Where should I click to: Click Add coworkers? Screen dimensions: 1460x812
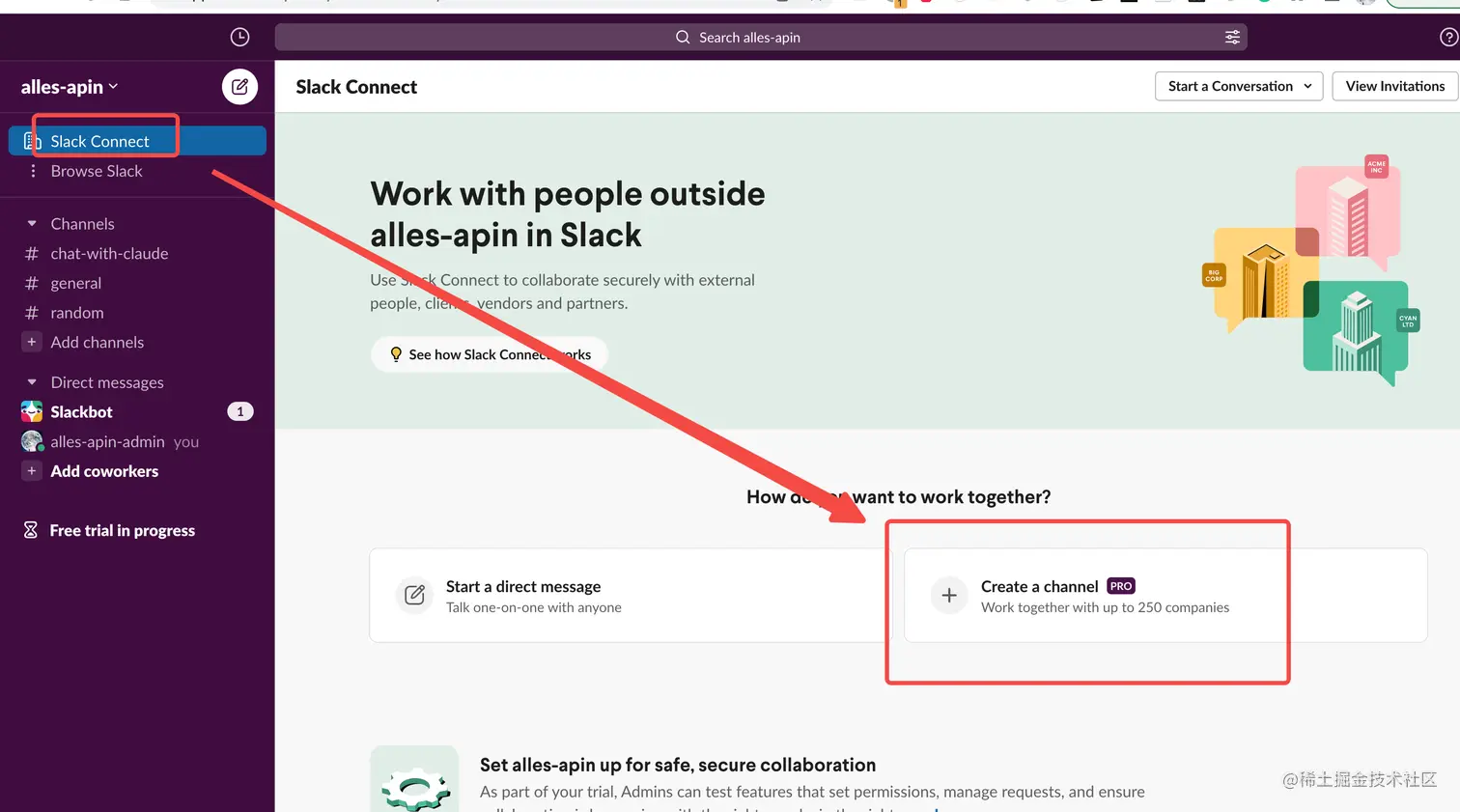(x=104, y=471)
